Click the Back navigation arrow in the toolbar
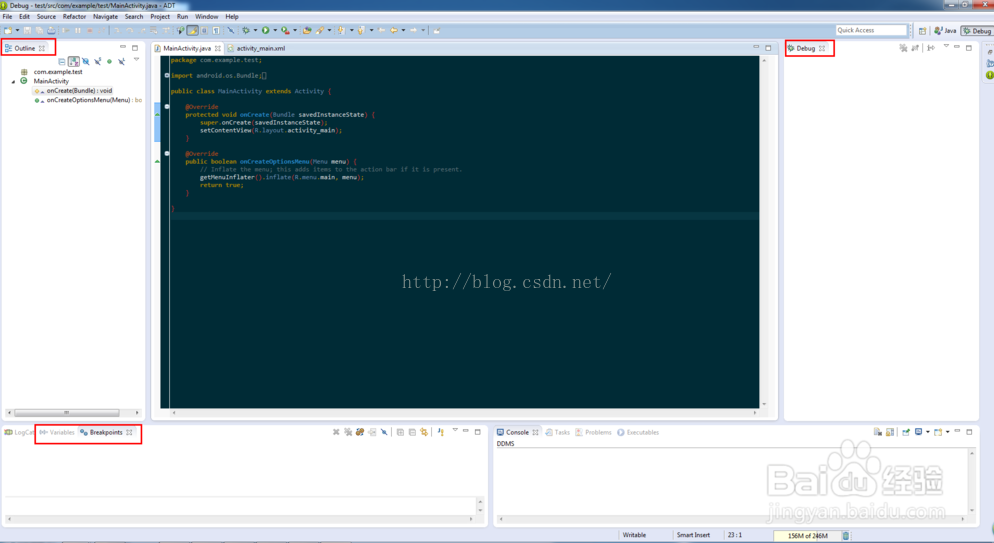Screen dimensions: 994x543 pos(393,30)
